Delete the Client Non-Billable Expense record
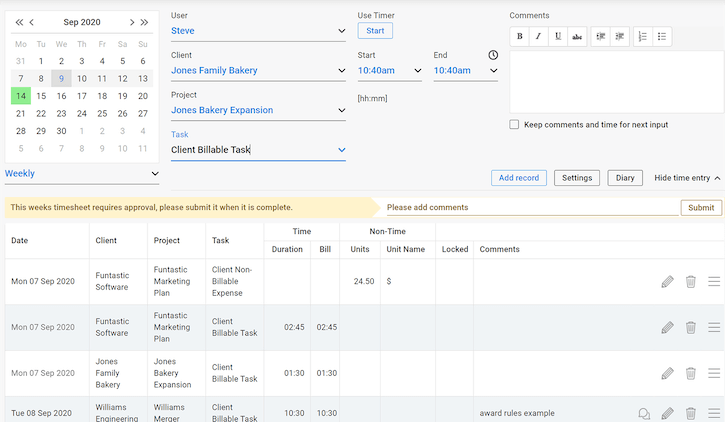 (x=691, y=281)
